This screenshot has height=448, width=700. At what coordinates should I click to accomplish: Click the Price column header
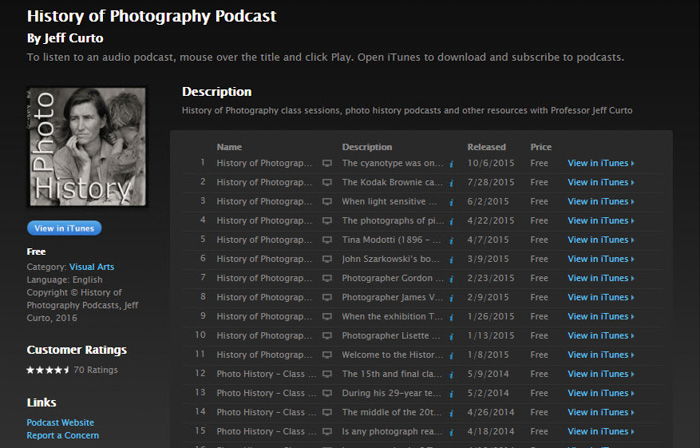[x=541, y=147]
